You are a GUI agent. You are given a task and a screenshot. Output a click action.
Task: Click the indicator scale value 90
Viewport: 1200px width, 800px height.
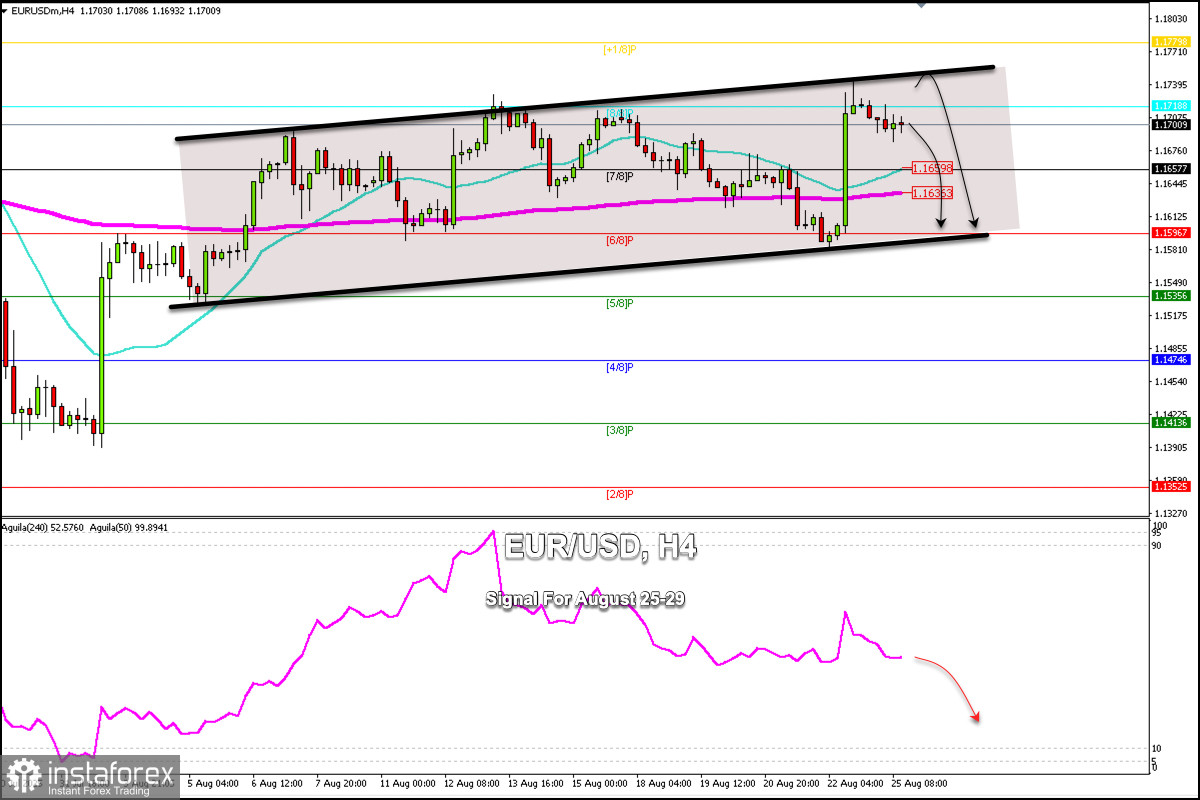pos(1158,545)
